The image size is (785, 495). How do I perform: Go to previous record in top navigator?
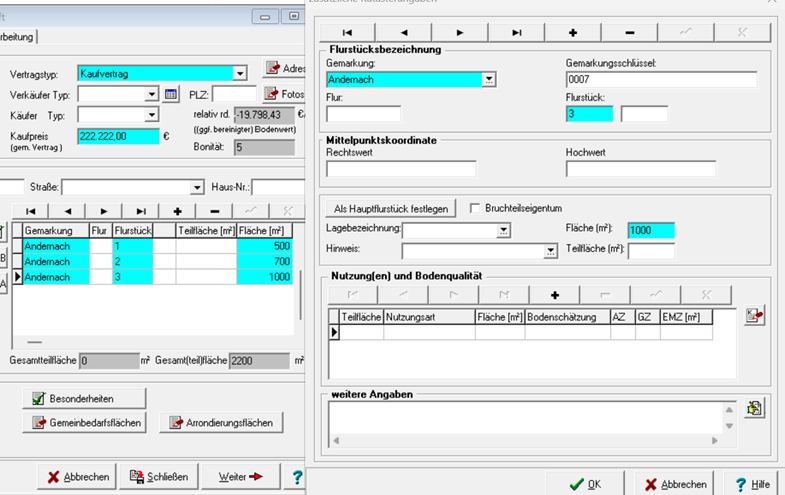point(404,33)
